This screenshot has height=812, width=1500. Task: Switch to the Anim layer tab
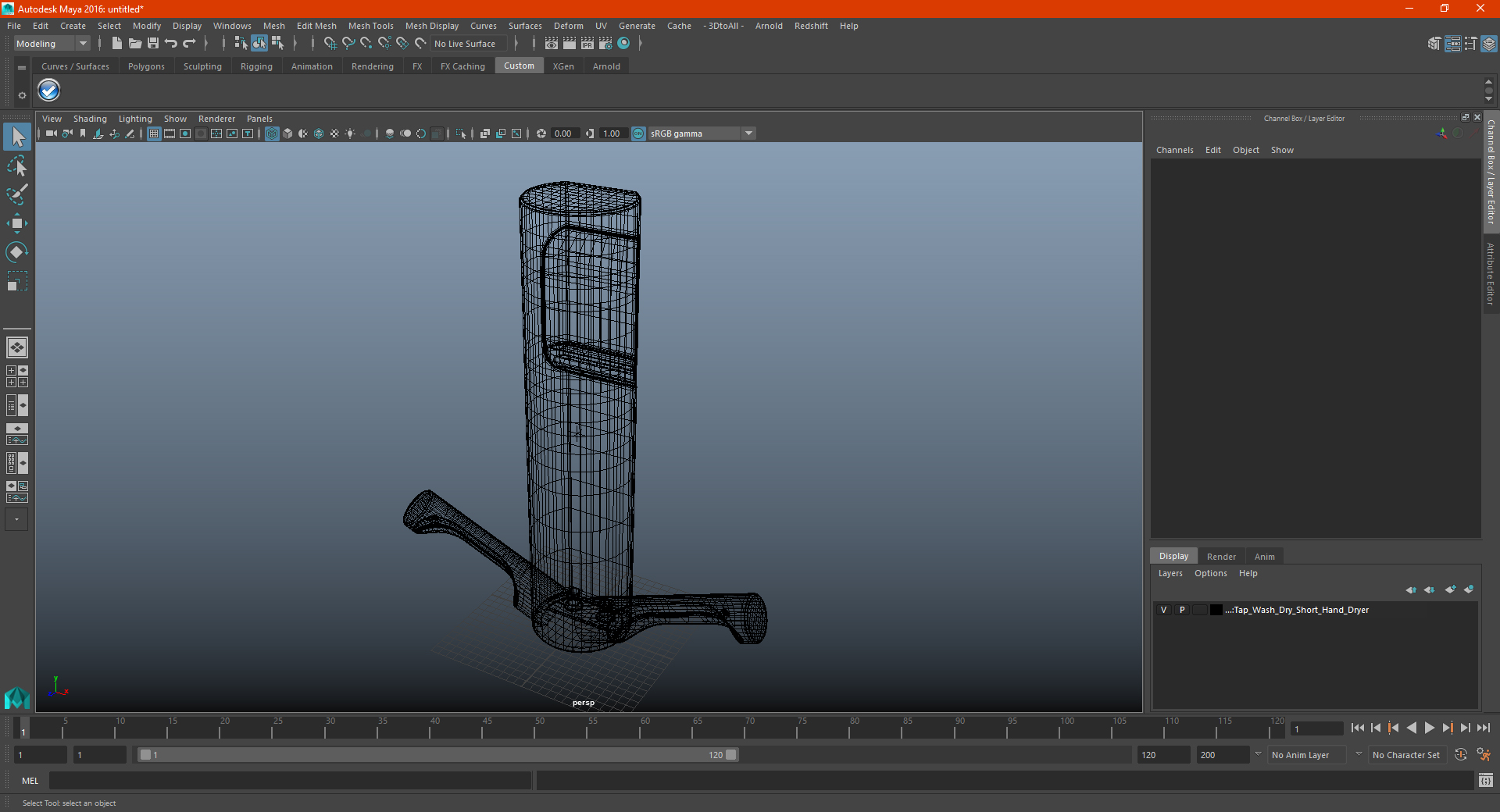[1264, 557]
